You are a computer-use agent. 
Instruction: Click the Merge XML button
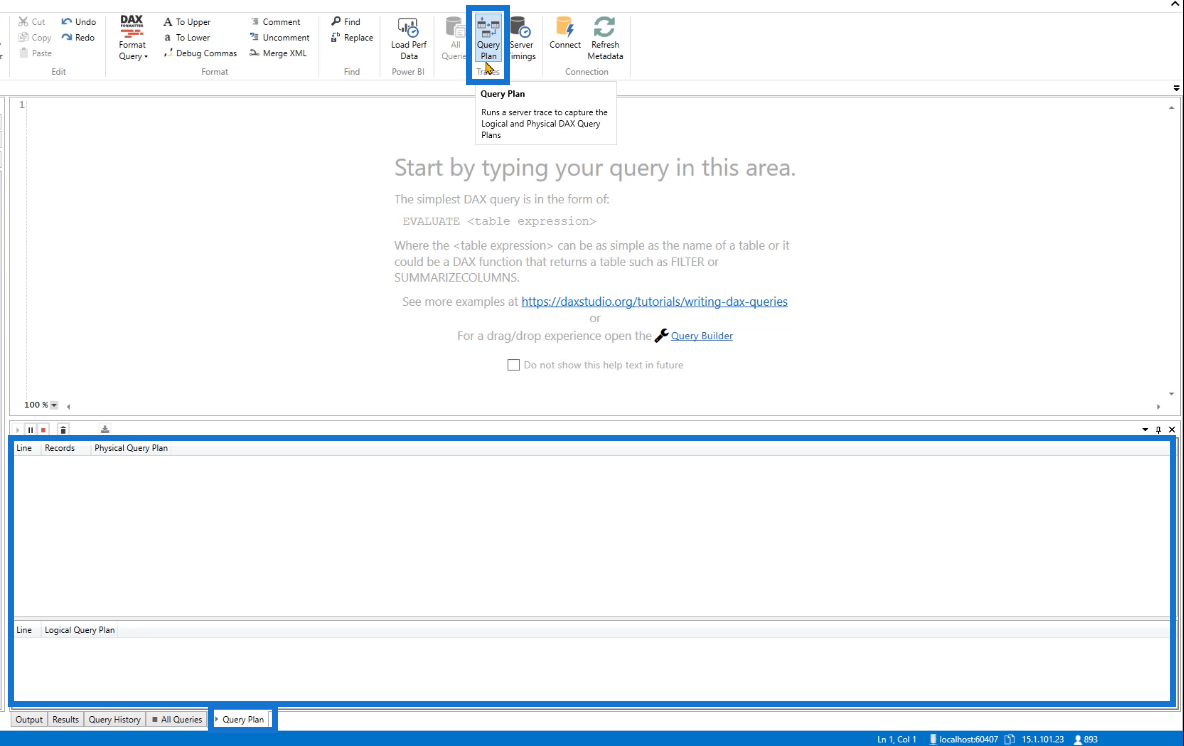[x=278, y=53]
